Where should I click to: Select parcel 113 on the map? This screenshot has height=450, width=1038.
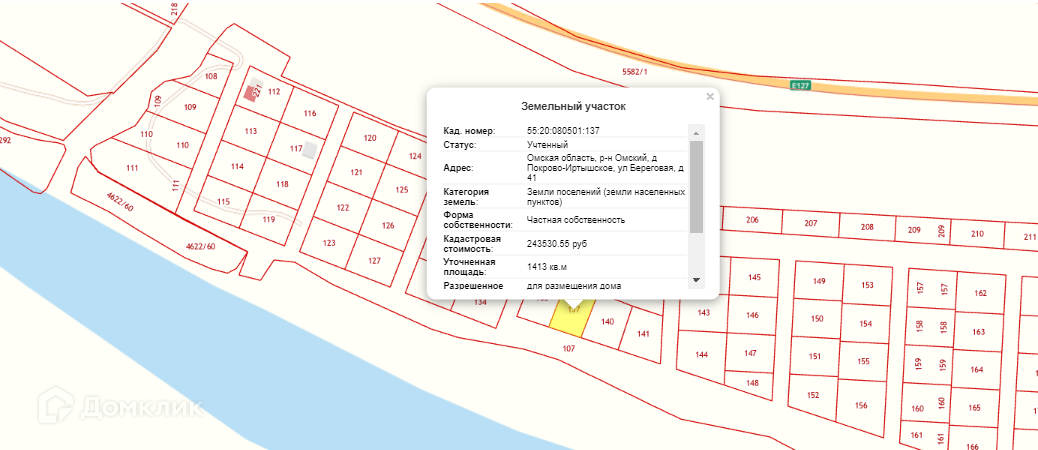(250, 131)
